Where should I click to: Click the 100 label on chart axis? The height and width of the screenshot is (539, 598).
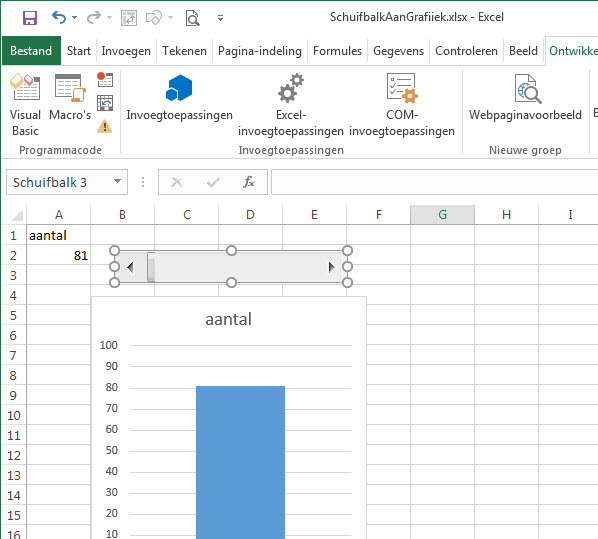pos(109,345)
